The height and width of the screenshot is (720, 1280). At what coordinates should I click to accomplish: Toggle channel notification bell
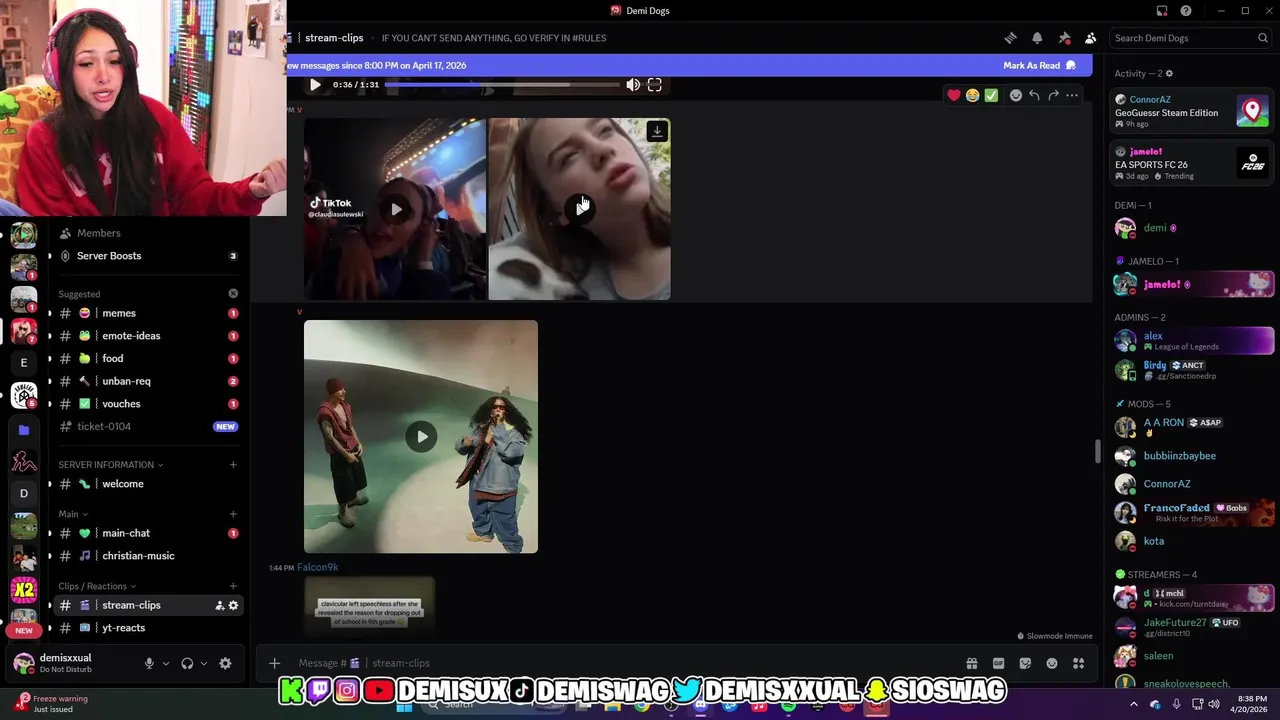pyautogui.click(x=1037, y=38)
